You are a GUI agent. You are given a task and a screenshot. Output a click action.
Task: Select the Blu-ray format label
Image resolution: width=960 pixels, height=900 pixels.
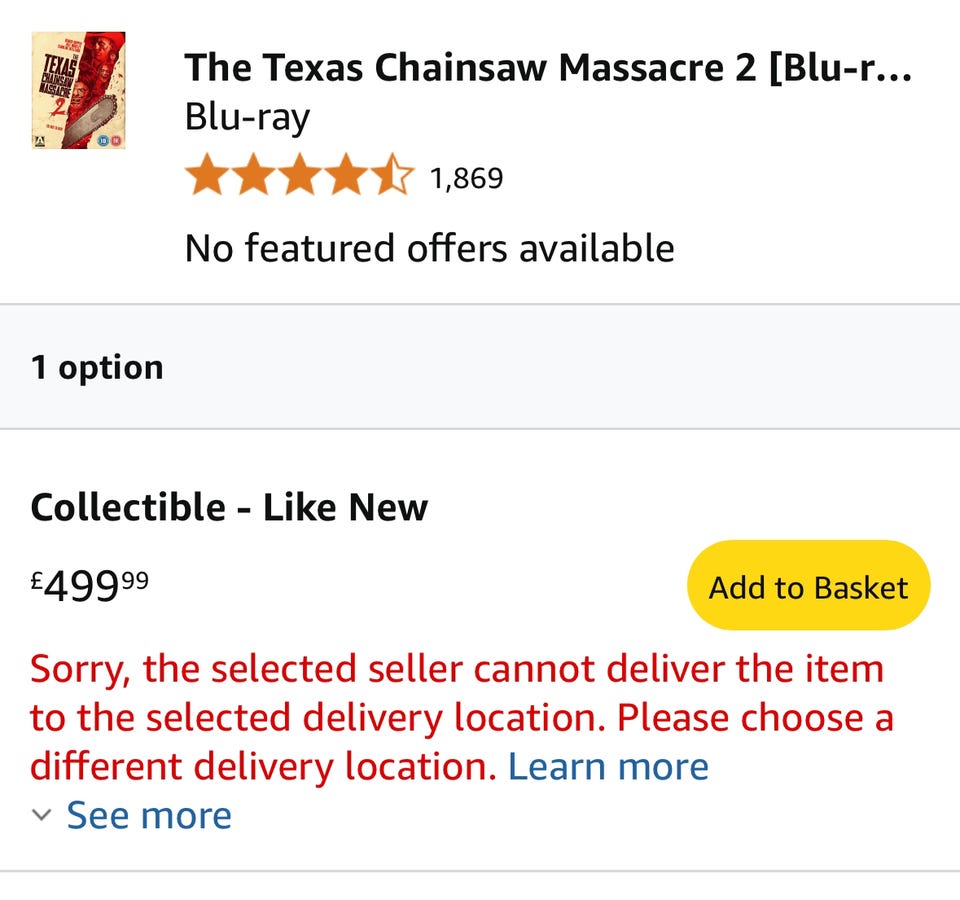coord(247,117)
